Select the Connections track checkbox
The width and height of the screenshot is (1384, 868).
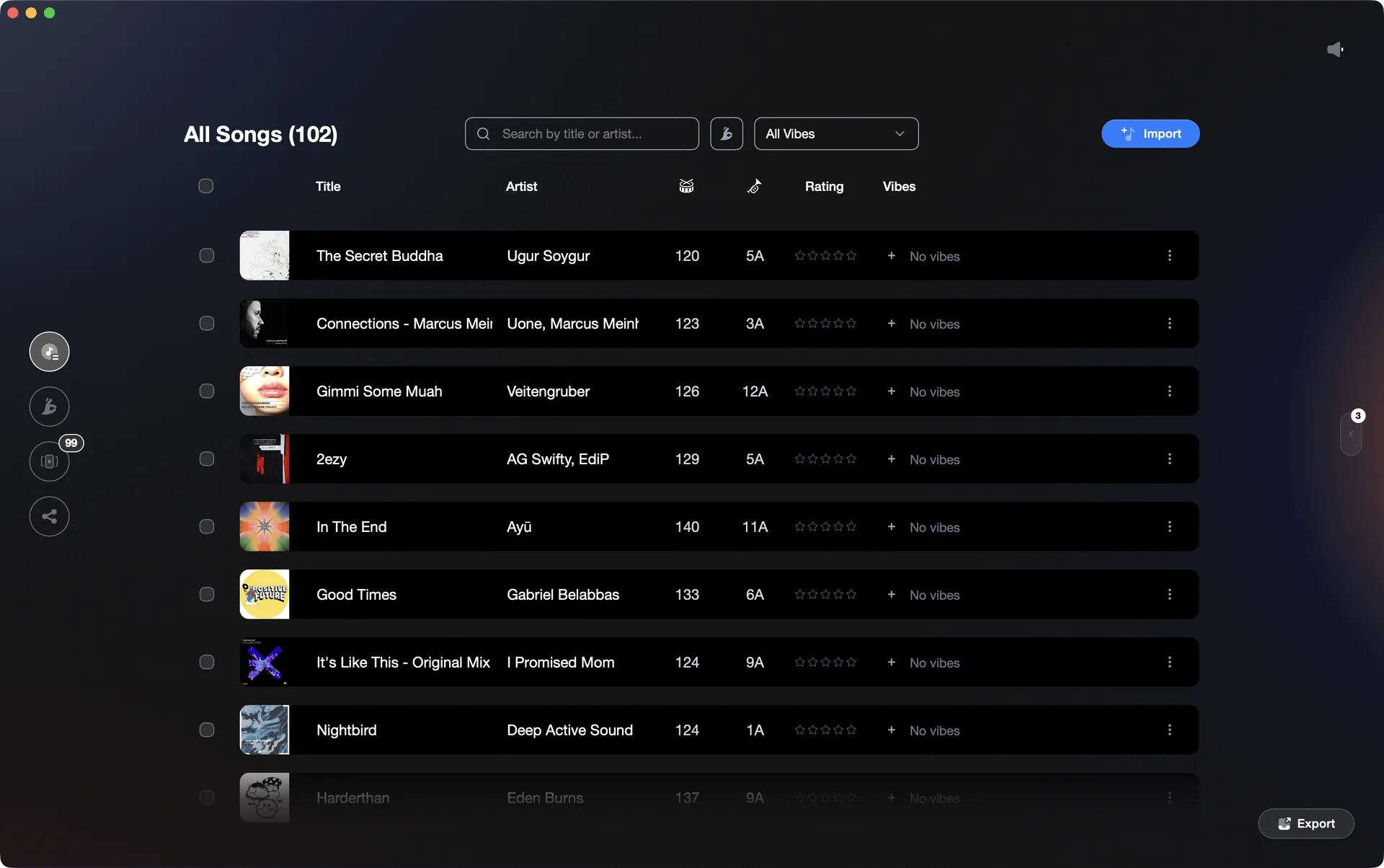pos(207,323)
